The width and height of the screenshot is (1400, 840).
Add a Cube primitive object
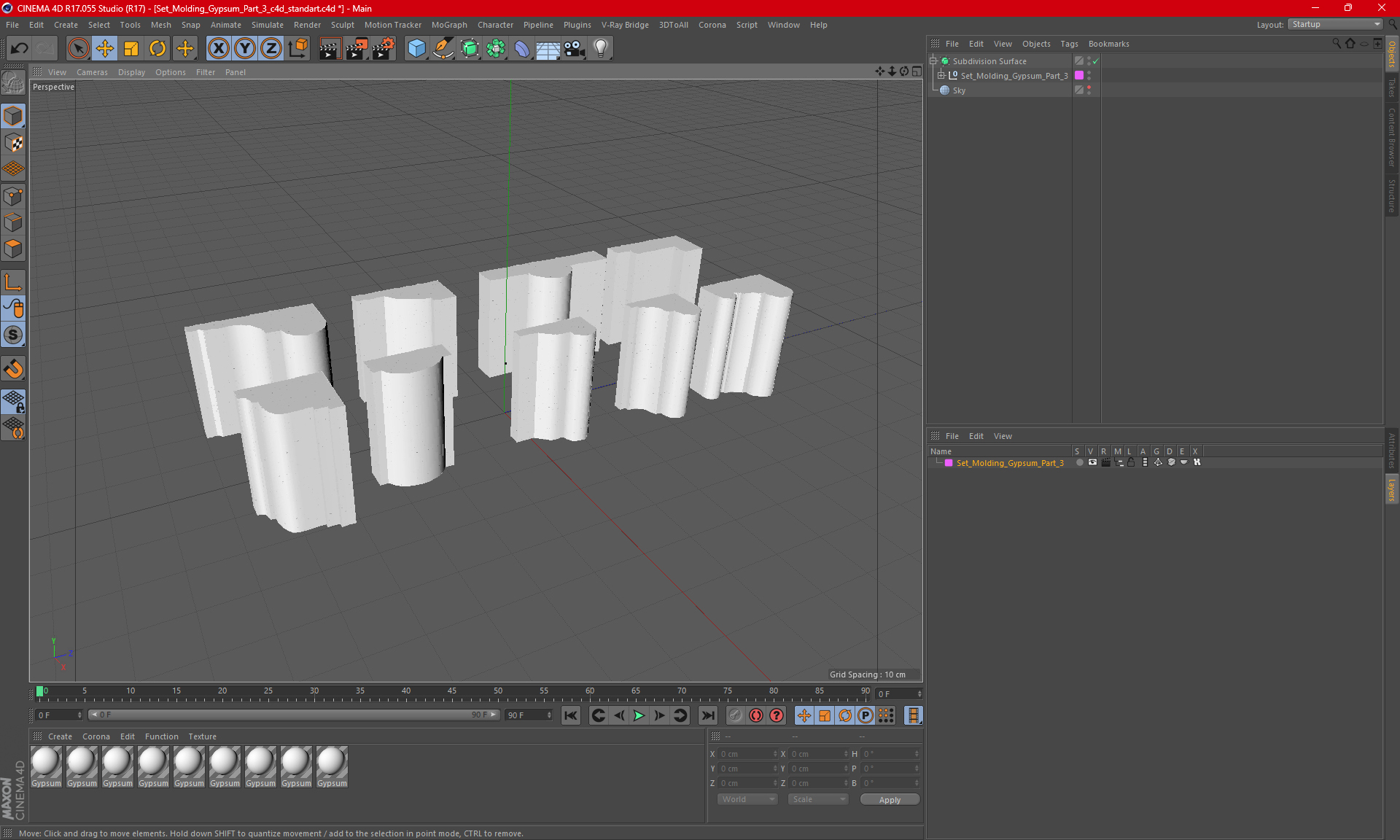[416, 49]
